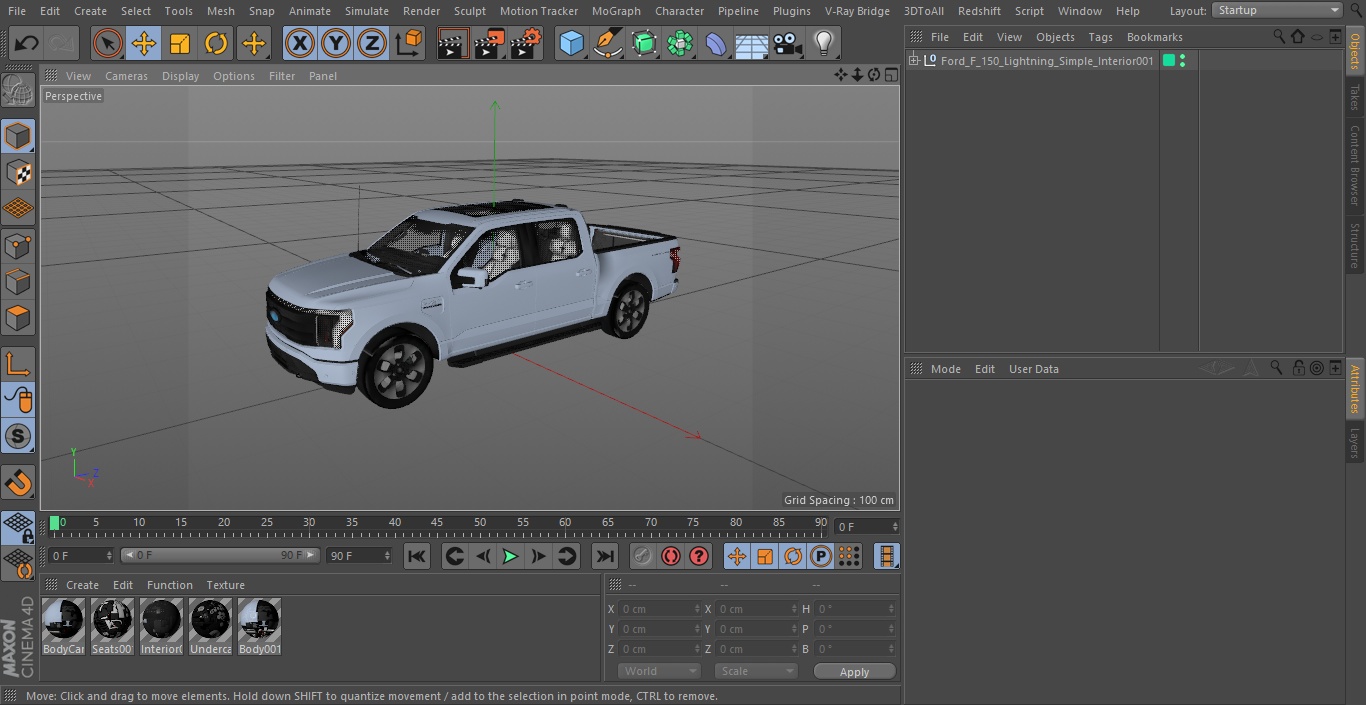Toggle visibility dots for Ford object

[1183, 61]
